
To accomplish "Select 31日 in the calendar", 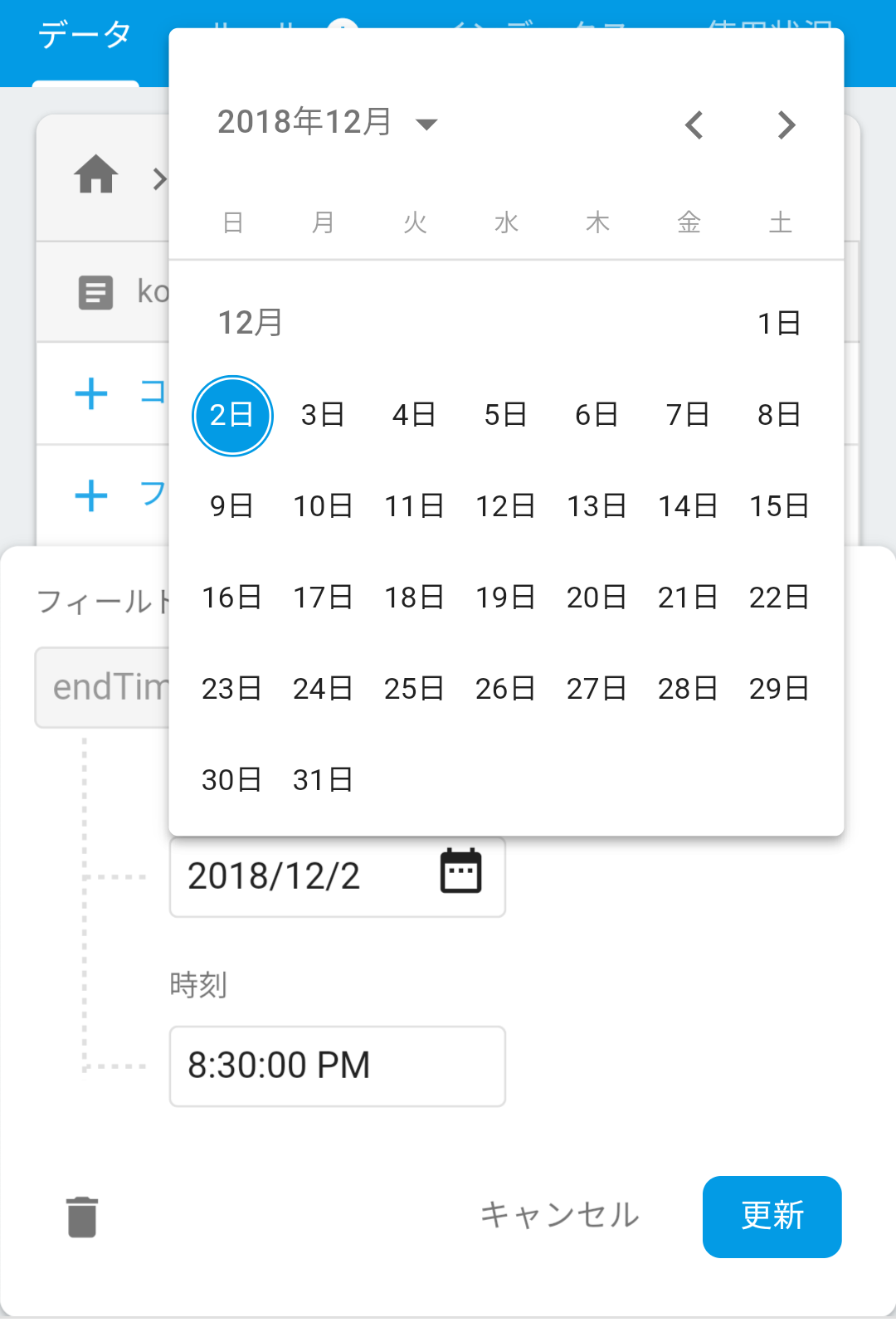I will tap(324, 778).
